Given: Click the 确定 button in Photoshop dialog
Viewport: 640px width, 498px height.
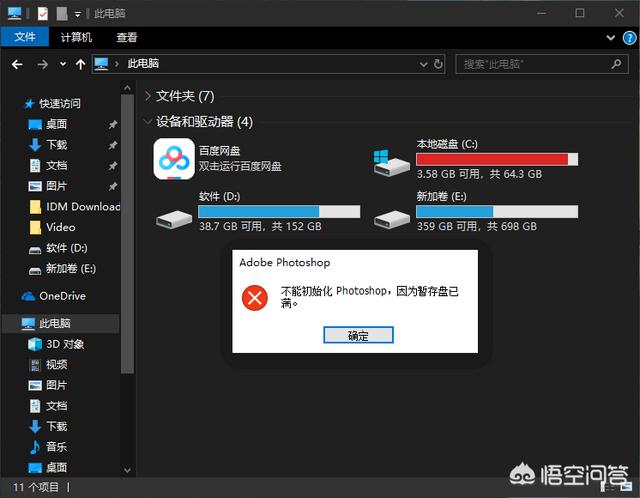Looking at the screenshot, I should click(358, 335).
